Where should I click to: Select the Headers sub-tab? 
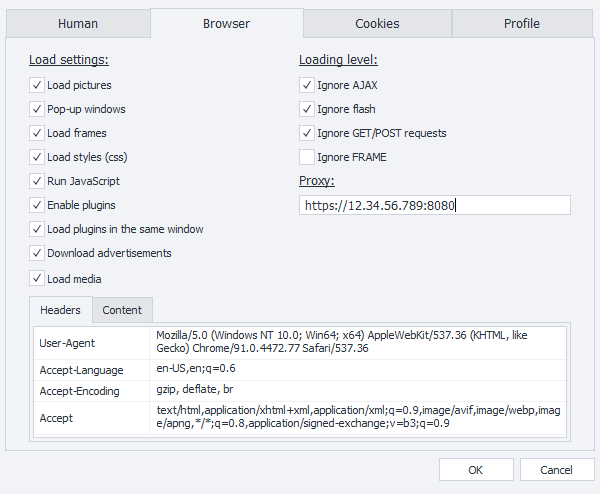point(61,310)
